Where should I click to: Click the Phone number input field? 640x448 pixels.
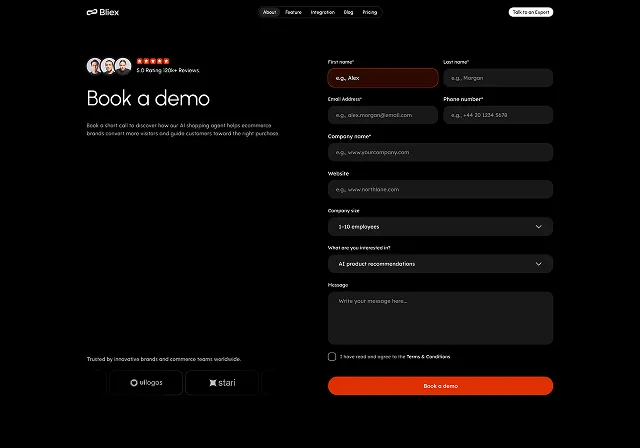(x=498, y=115)
